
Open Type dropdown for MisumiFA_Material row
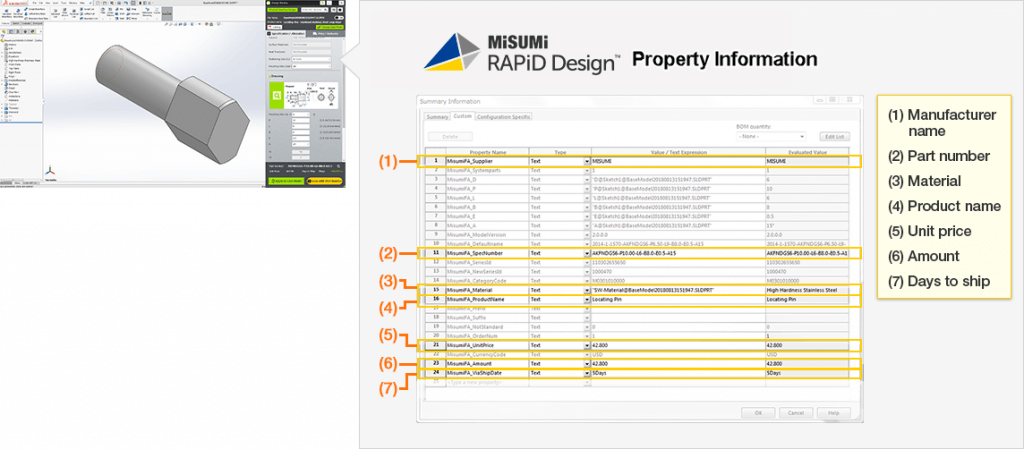pyautogui.click(x=586, y=289)
